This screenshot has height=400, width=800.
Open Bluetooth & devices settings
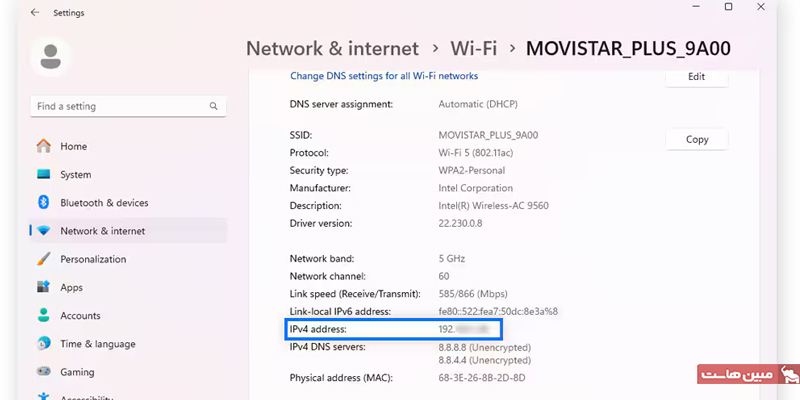point(104,202)
